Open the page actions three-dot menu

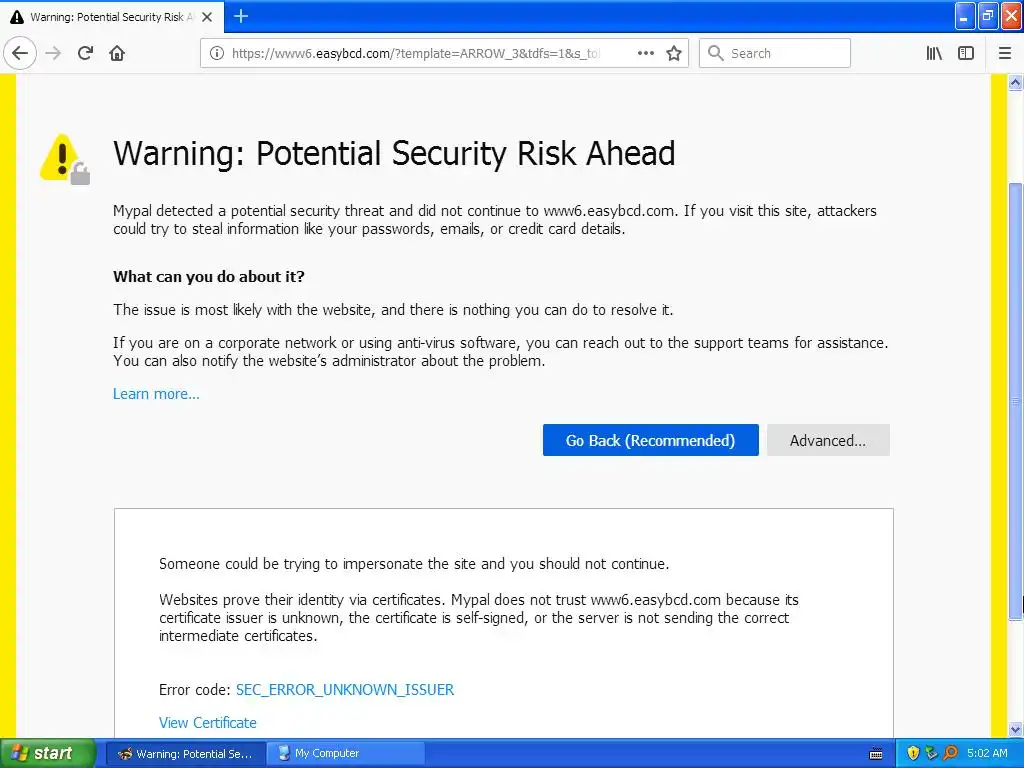(646, 53)
